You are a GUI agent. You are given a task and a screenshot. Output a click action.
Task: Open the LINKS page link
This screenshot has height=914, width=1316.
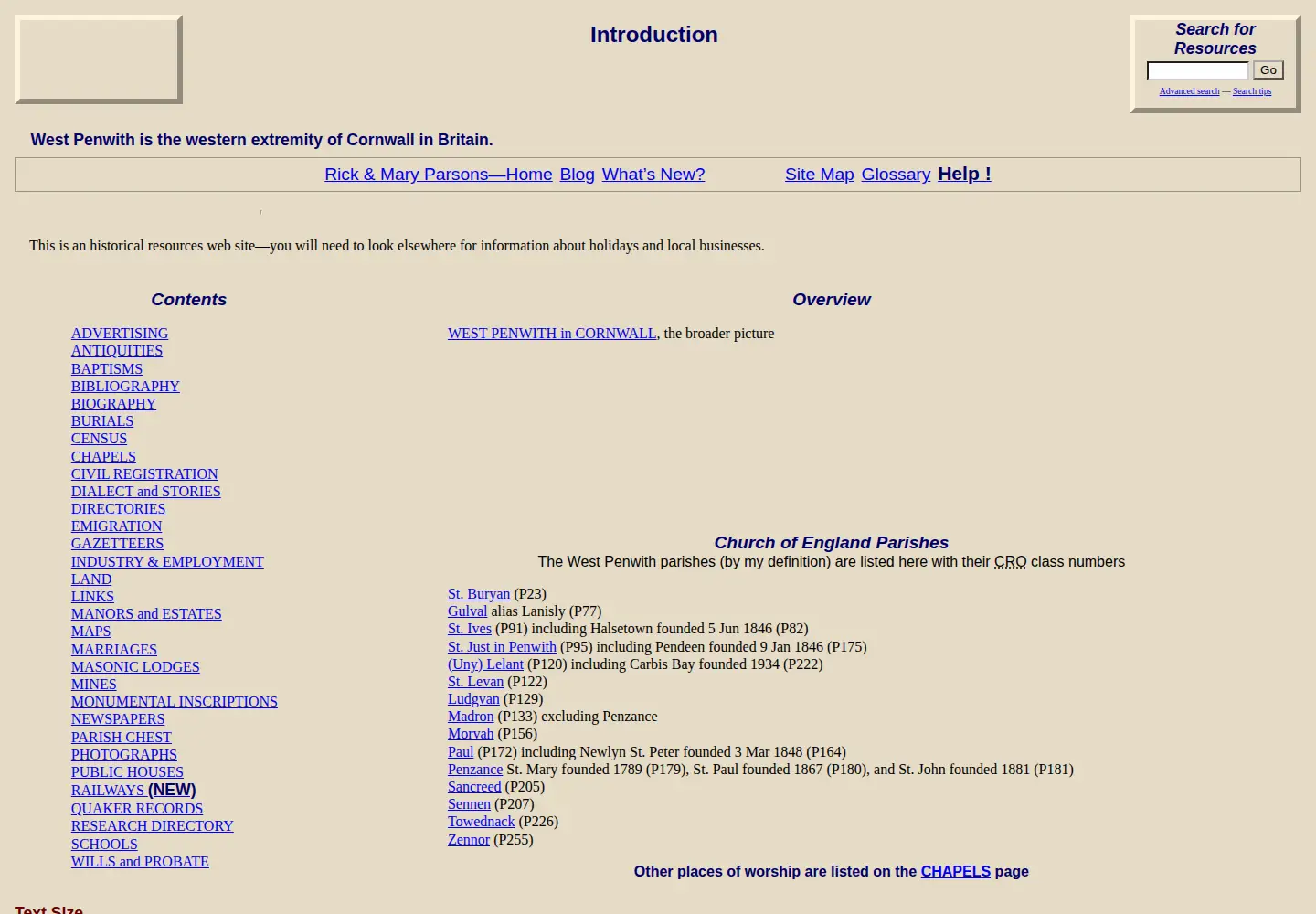pos(92,597)
